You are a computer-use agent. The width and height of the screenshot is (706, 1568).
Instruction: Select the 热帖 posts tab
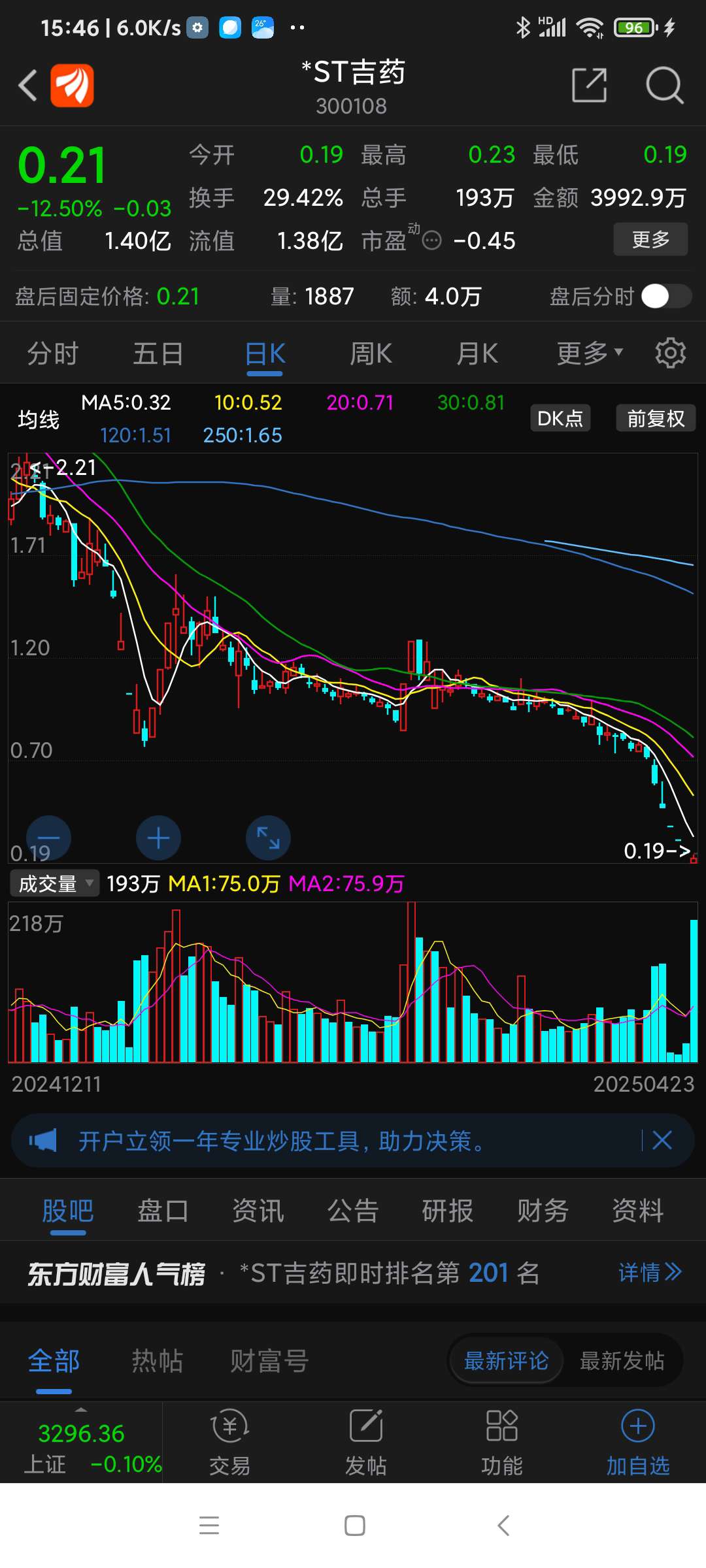(158, 1362)
